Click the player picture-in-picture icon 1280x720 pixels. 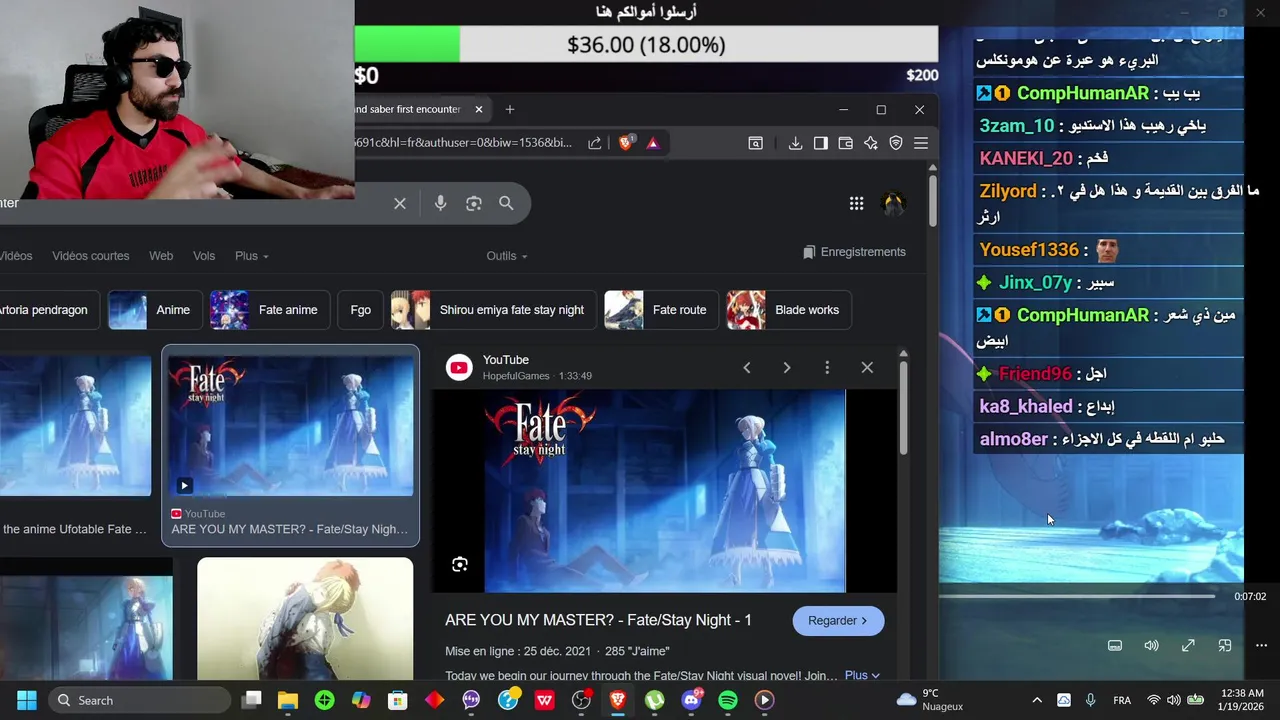pos(1225,646)
